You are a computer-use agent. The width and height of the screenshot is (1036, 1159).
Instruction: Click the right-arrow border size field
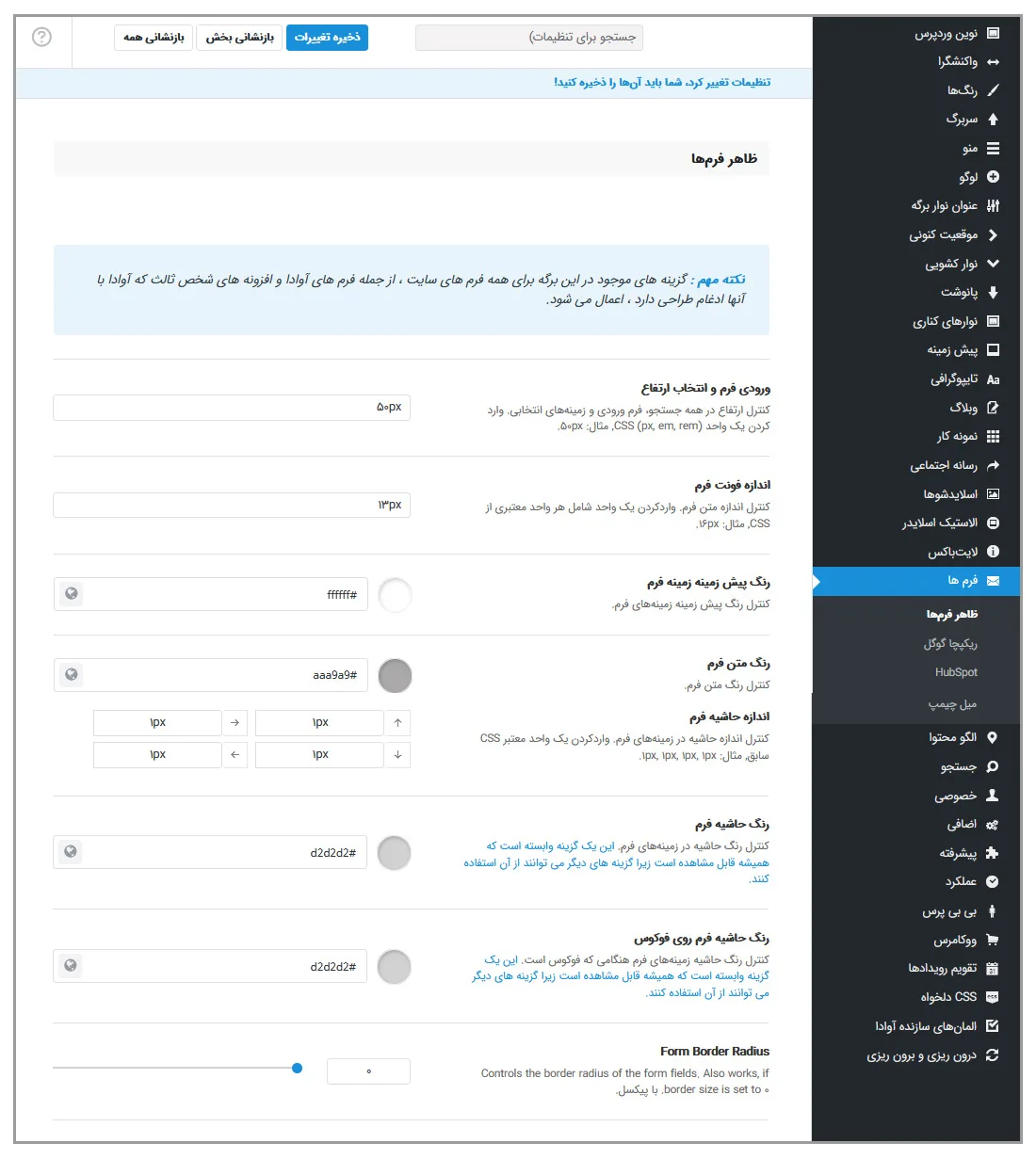tap(157, 723)
